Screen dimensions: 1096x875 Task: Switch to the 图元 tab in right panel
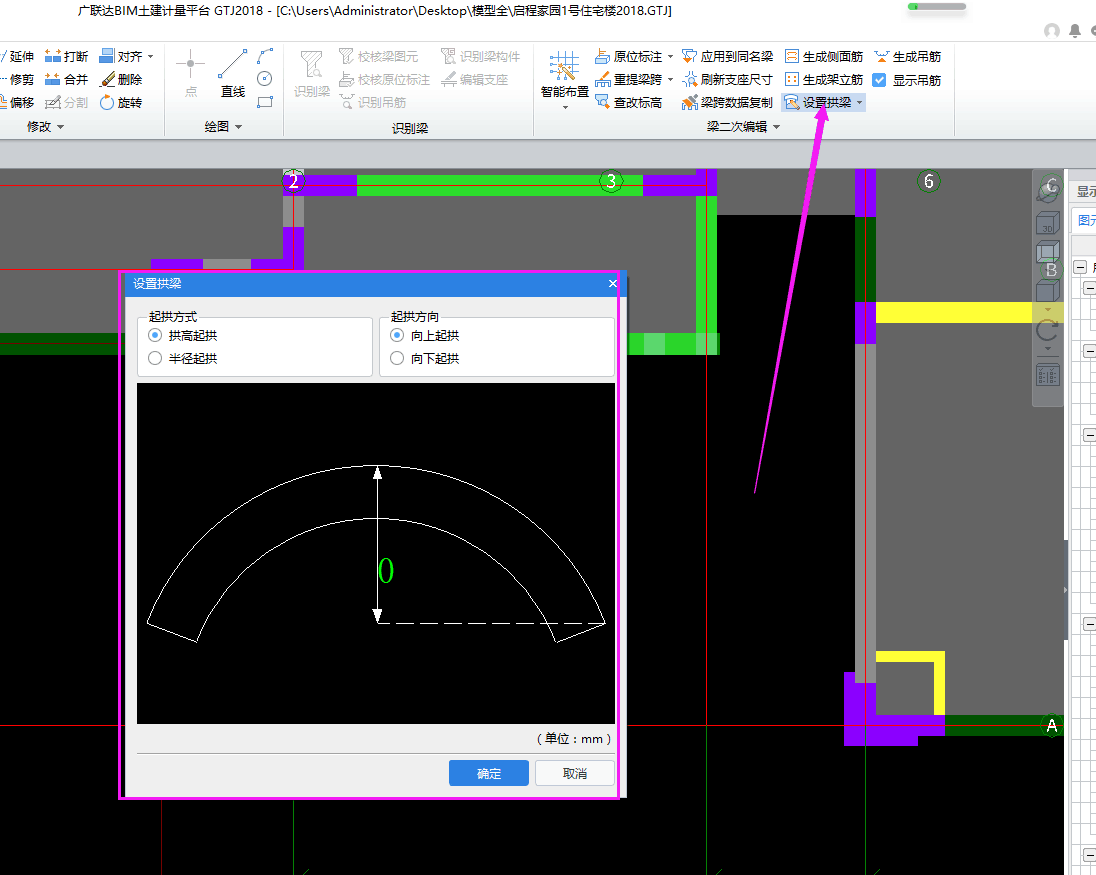(x=1086, y=221)
